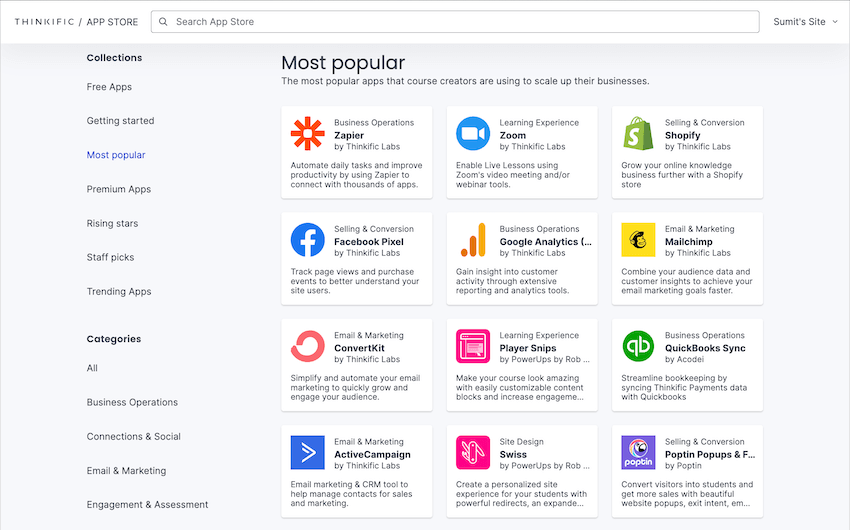Open the Swiss app title
This screenshot has width=850, height=530.
pos(513,455)
